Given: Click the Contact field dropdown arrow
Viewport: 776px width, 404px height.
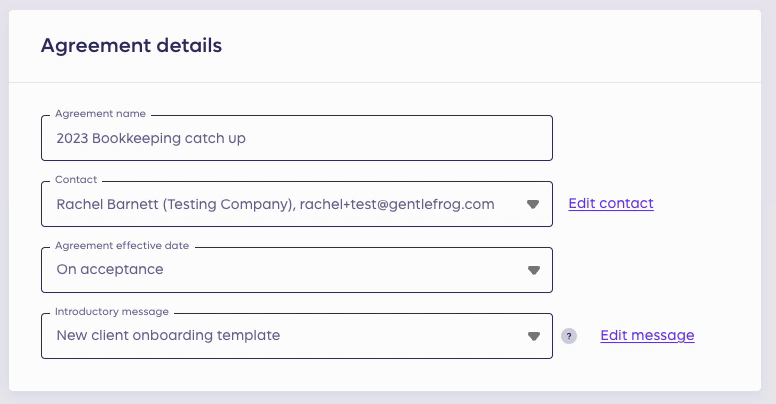Looking at the screenshot, I should [x=533, y=204].
